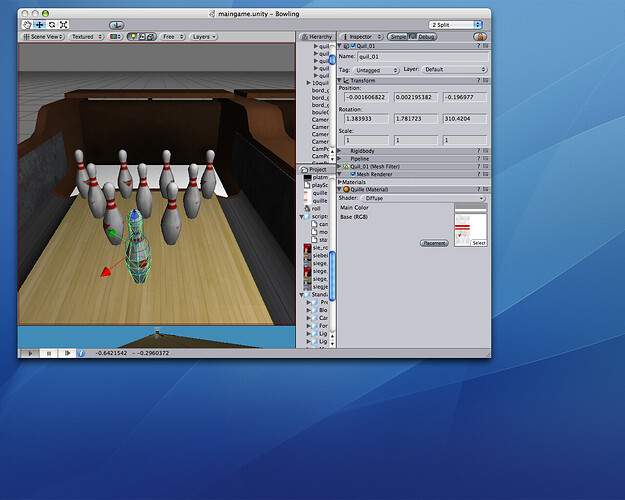
Task: Switch Inspector to Debug mode
Action: [427, 36]
